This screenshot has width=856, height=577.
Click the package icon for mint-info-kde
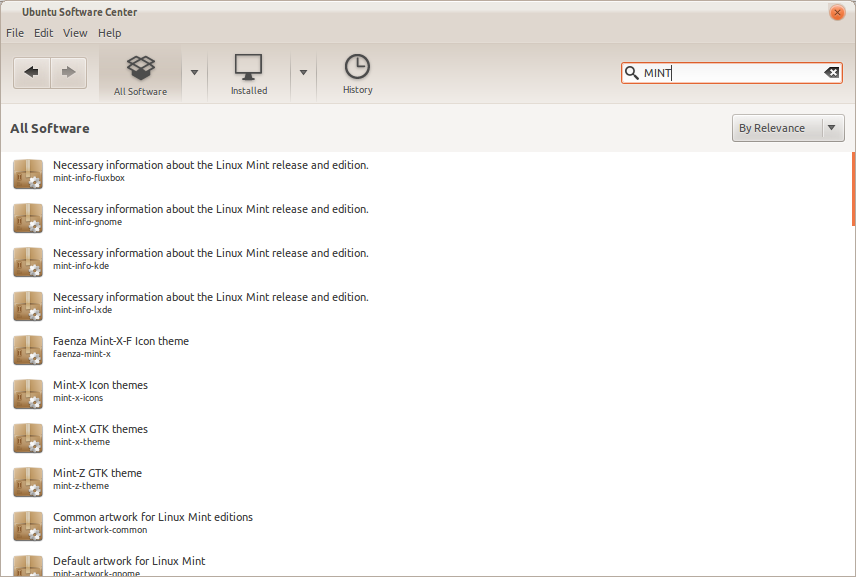tap(28, 262)
